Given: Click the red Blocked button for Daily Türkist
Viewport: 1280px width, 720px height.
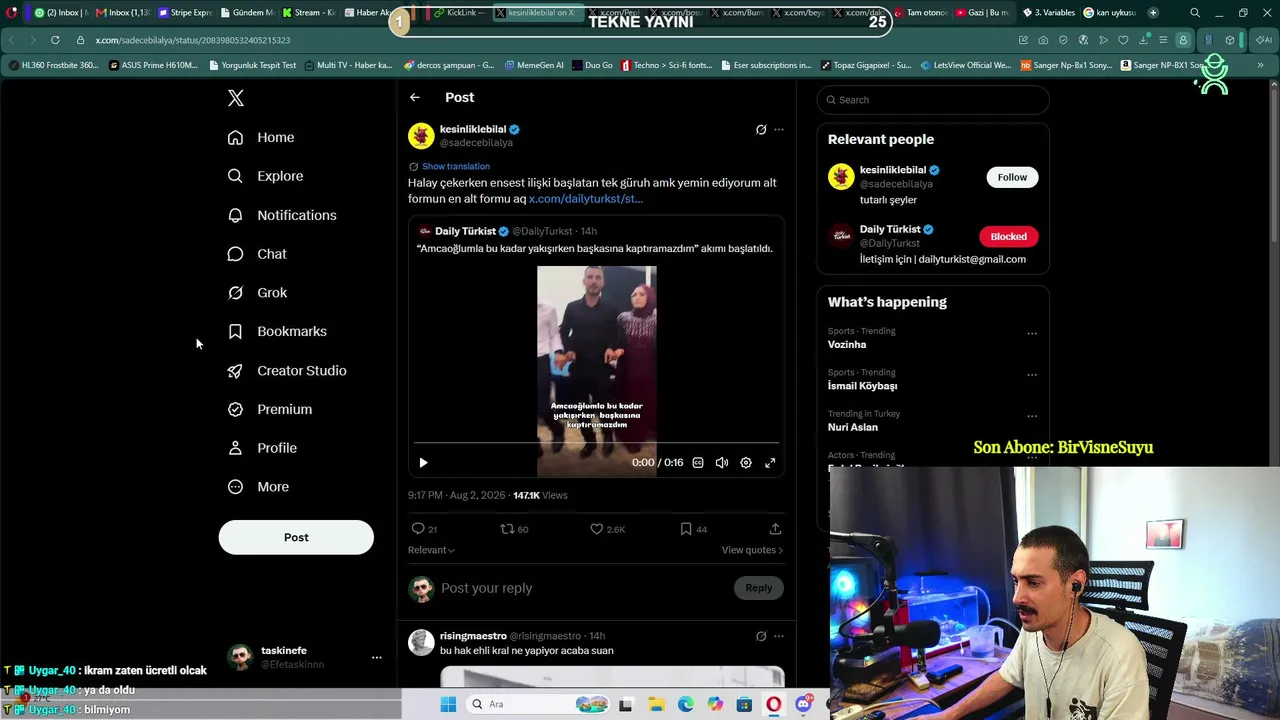Looking at the screenshot, I should click(1008, 236).
